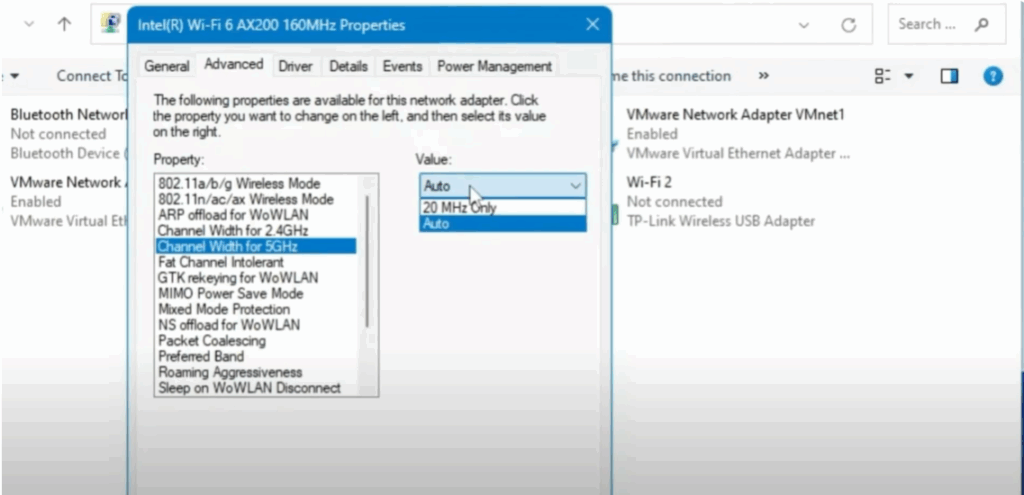This screenshot has width=1024, height=495.
Task: Click the Network Connections address bar icon
Action: click(x=110, y=24)
